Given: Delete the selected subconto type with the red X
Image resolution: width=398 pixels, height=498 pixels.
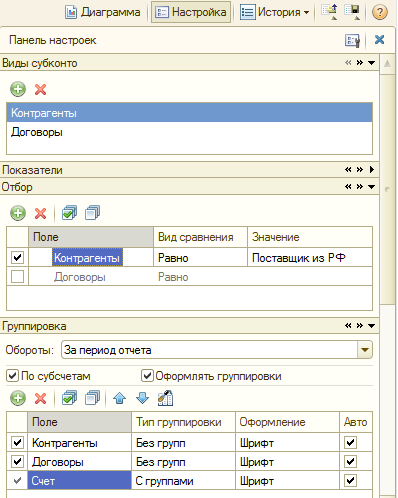Looking at the screenshot, I should (x=40, y=89).
